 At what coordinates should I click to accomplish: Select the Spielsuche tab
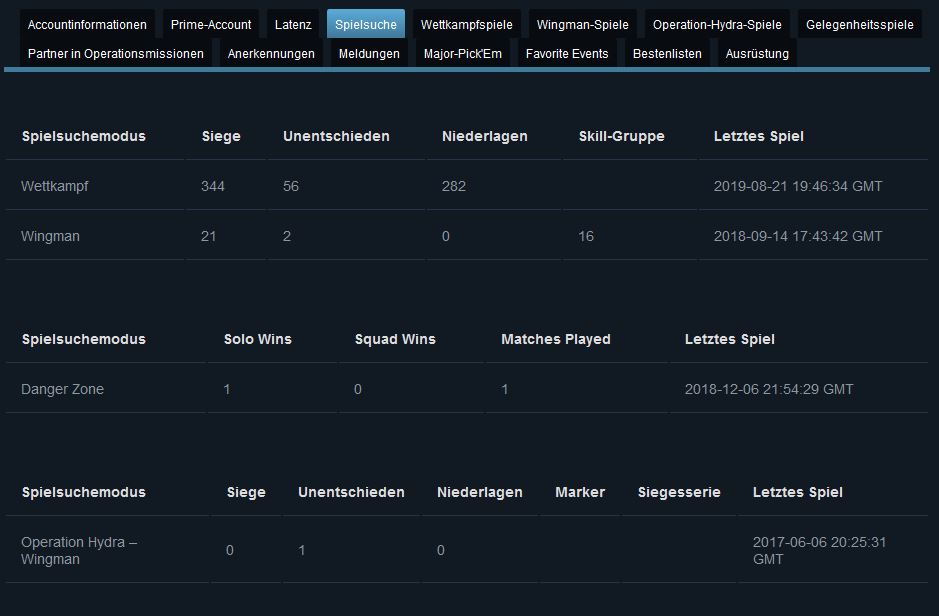tap(366, 25)
